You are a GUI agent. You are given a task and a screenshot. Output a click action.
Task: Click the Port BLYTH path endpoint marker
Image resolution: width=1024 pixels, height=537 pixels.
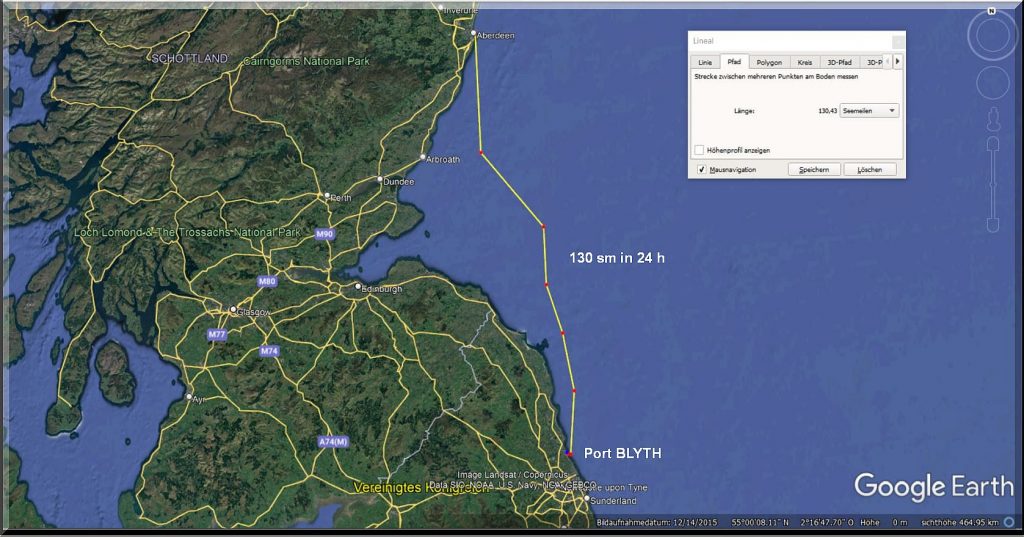click(570, 454)
